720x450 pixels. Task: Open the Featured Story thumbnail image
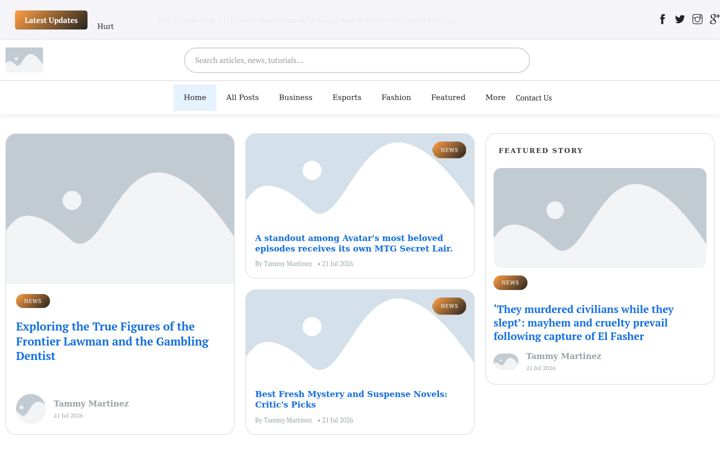600,218
